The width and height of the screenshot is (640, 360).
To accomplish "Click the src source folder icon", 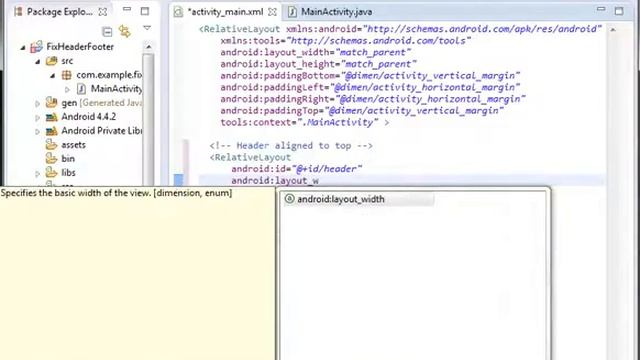I will (x=51, y=61).
